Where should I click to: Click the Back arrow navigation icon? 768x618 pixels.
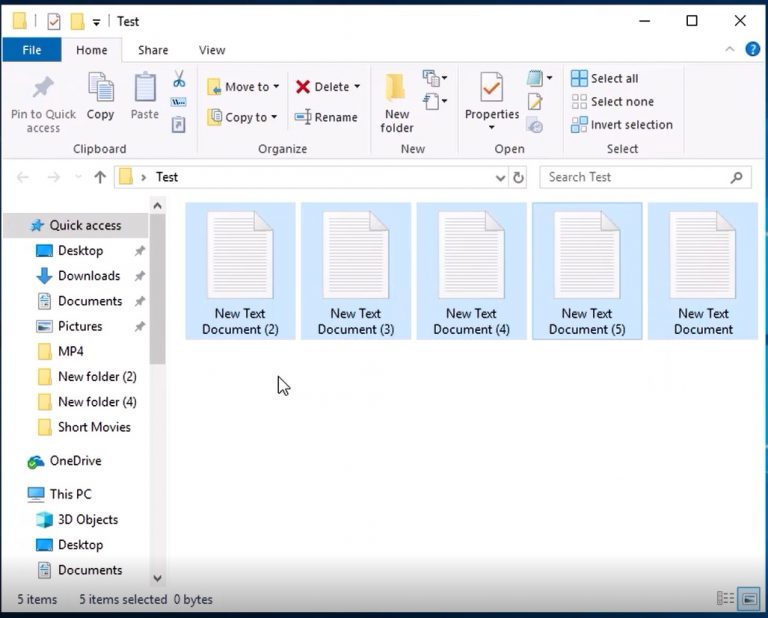tap(23, 177)
